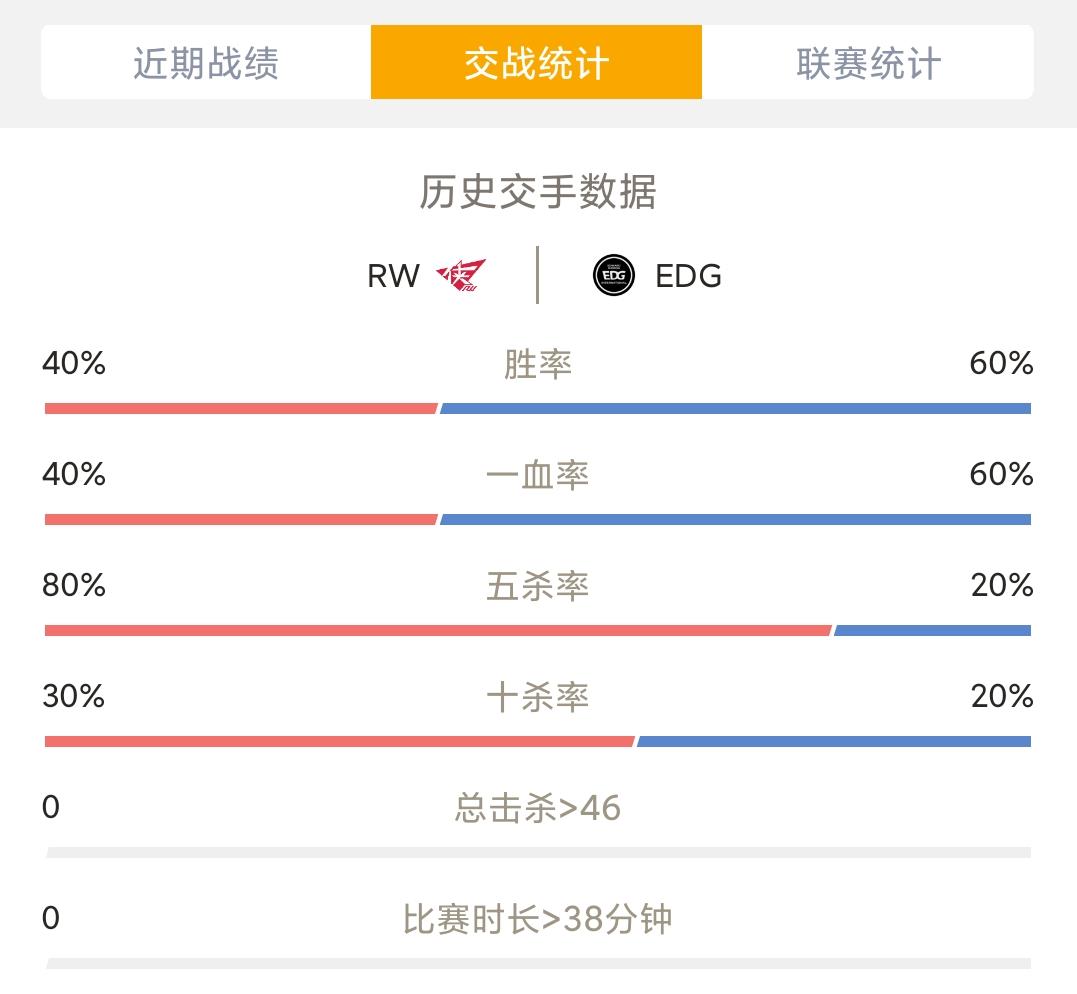The width and height of the screenshot is (1077, 994).
Task: Click the 五杀率 red bar segment
Action: tap(438, 630)
